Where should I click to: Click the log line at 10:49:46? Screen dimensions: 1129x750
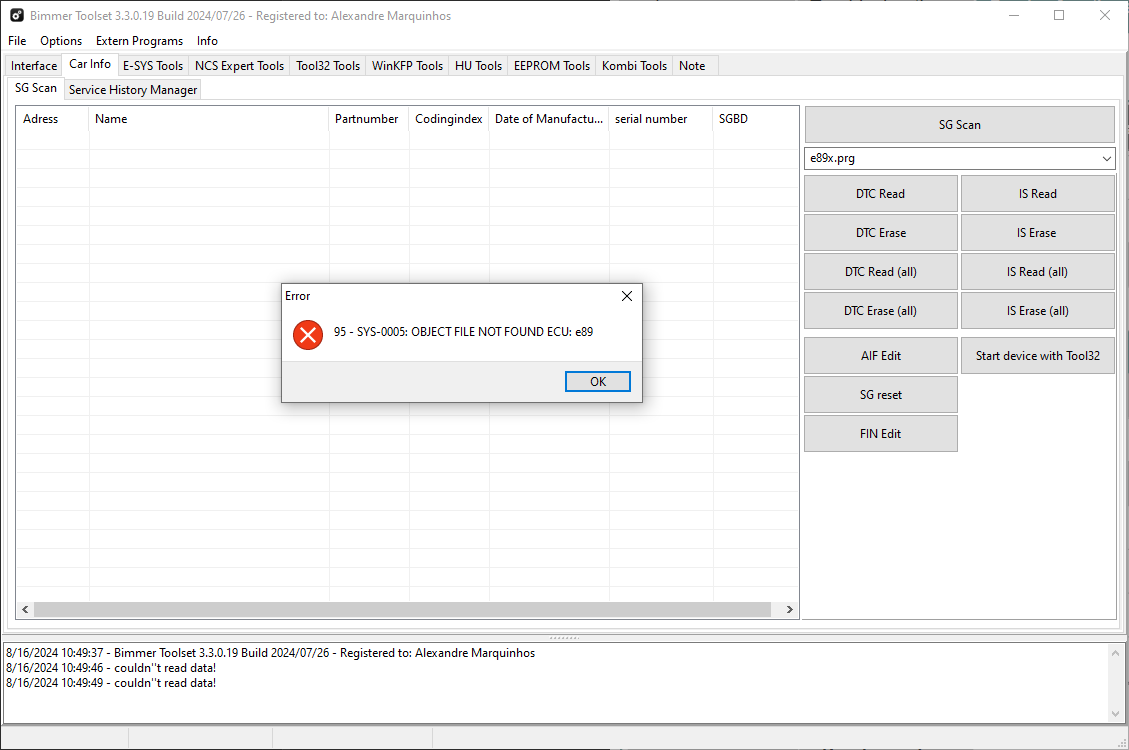point(111,668)
